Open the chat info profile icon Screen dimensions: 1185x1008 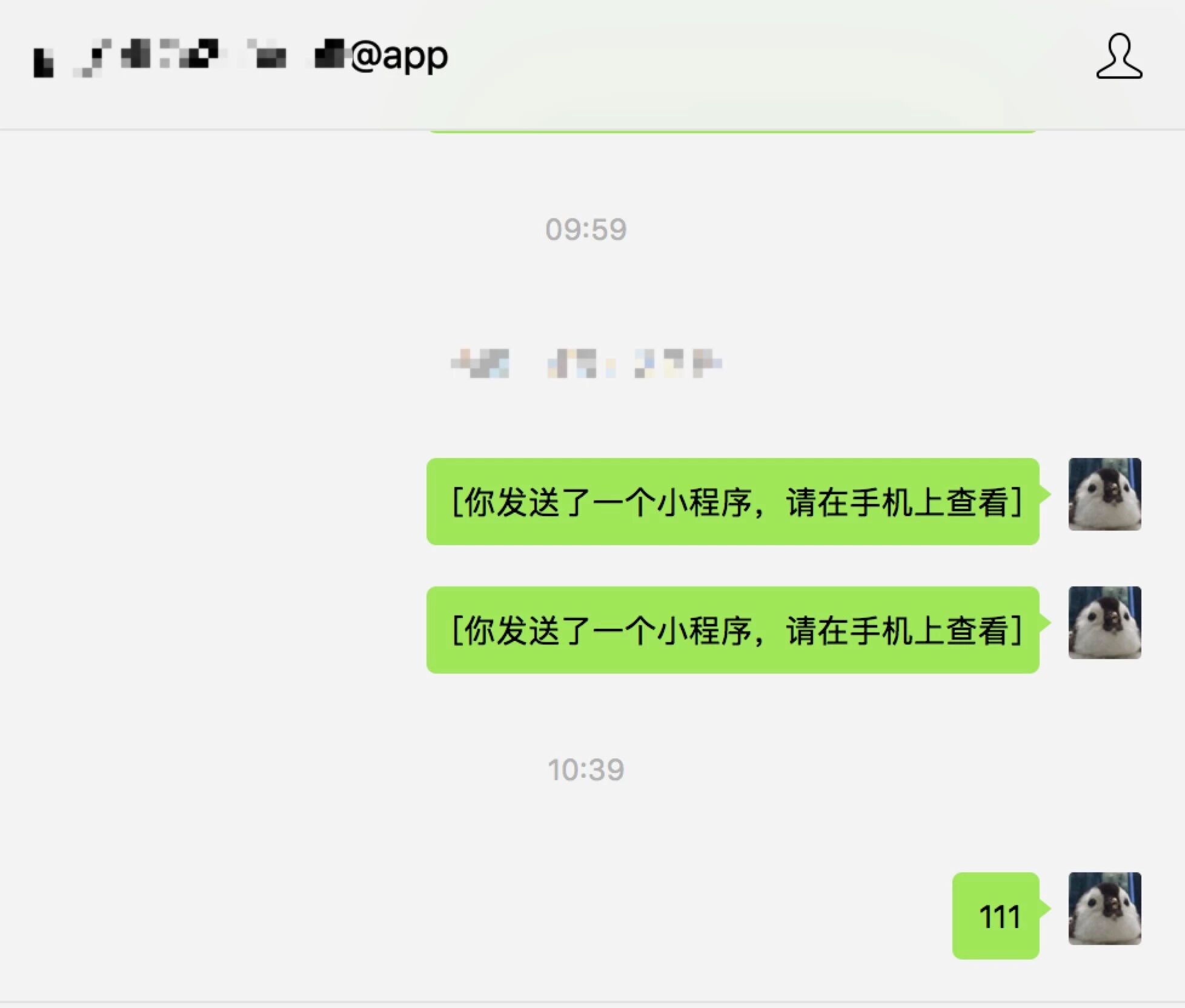(x=1119, y=56)
